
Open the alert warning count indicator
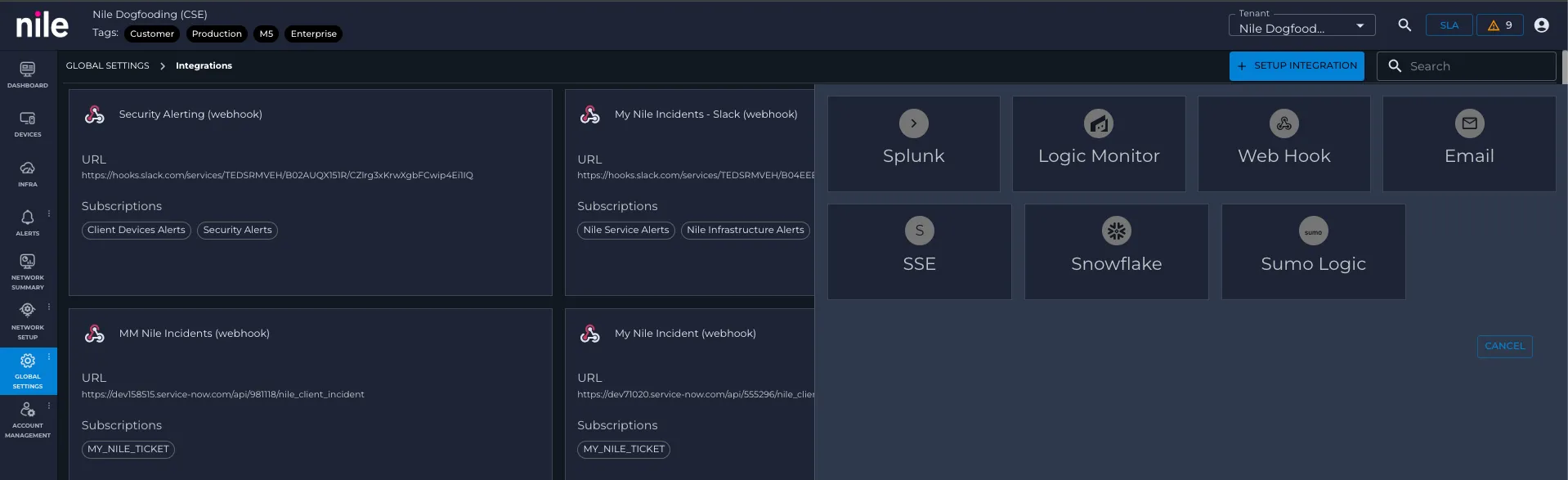pyautogui.click(x=1500, y=25)
